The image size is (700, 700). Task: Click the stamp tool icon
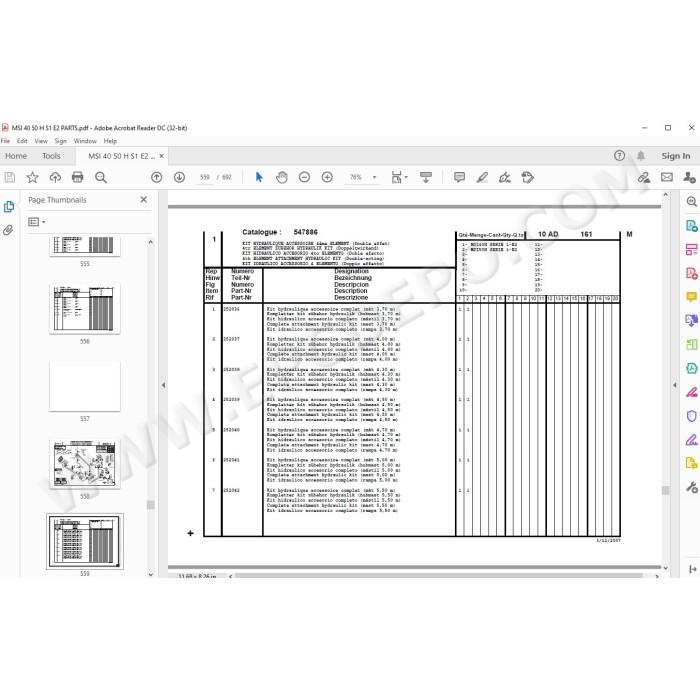pos(528,177)
